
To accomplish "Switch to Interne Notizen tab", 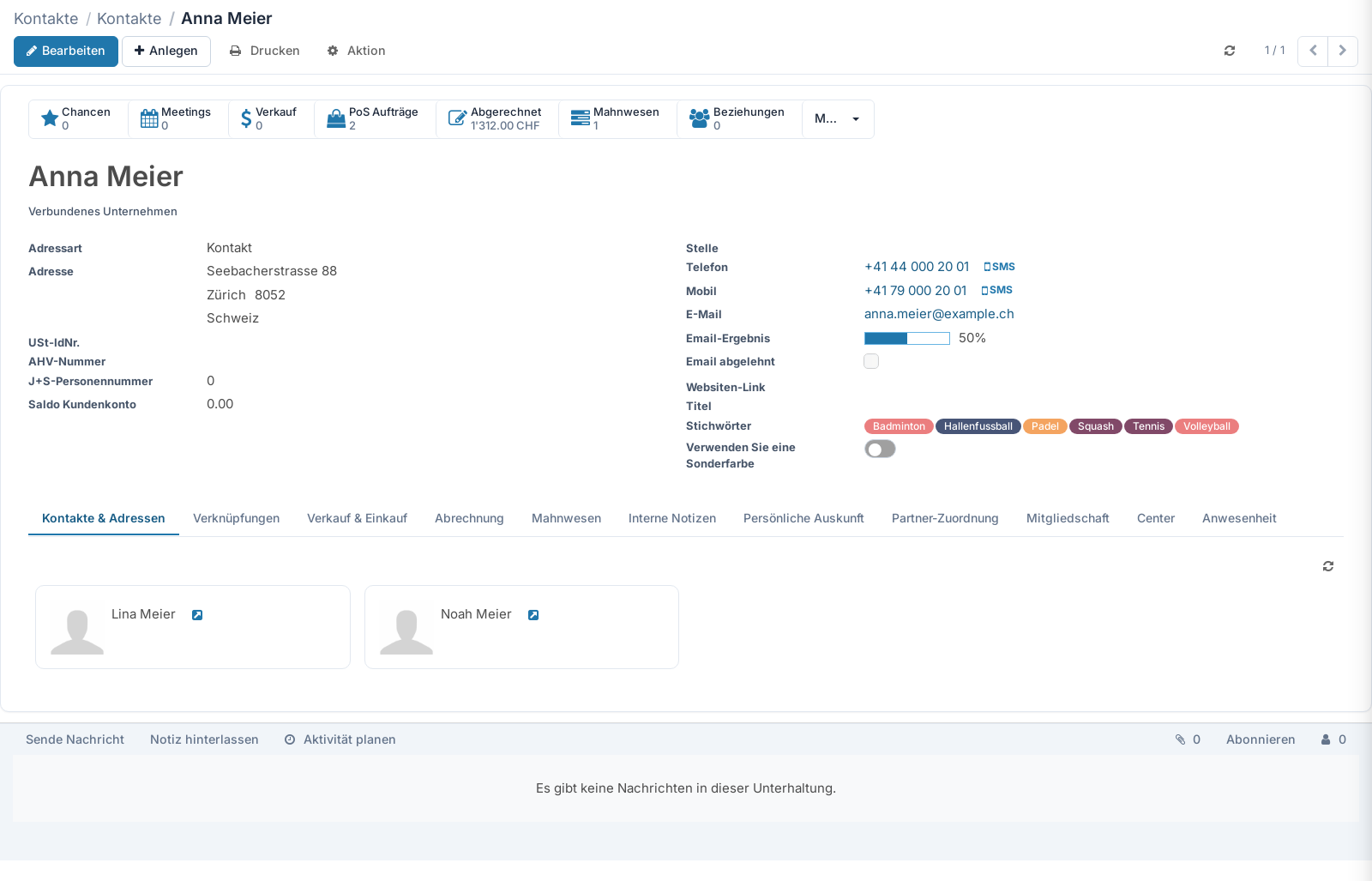I will click(672, 518).
